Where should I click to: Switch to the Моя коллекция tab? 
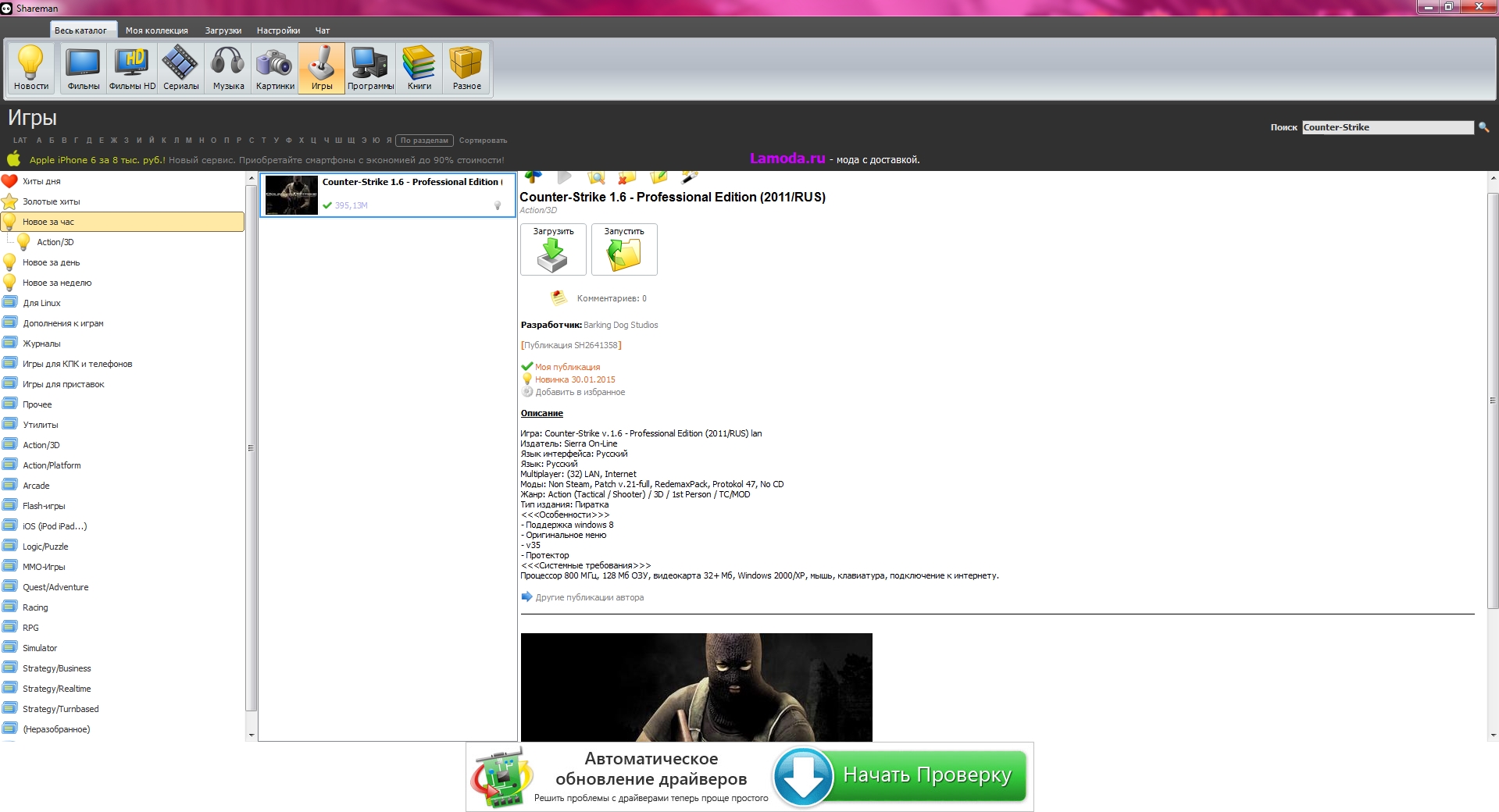[157, 30]
